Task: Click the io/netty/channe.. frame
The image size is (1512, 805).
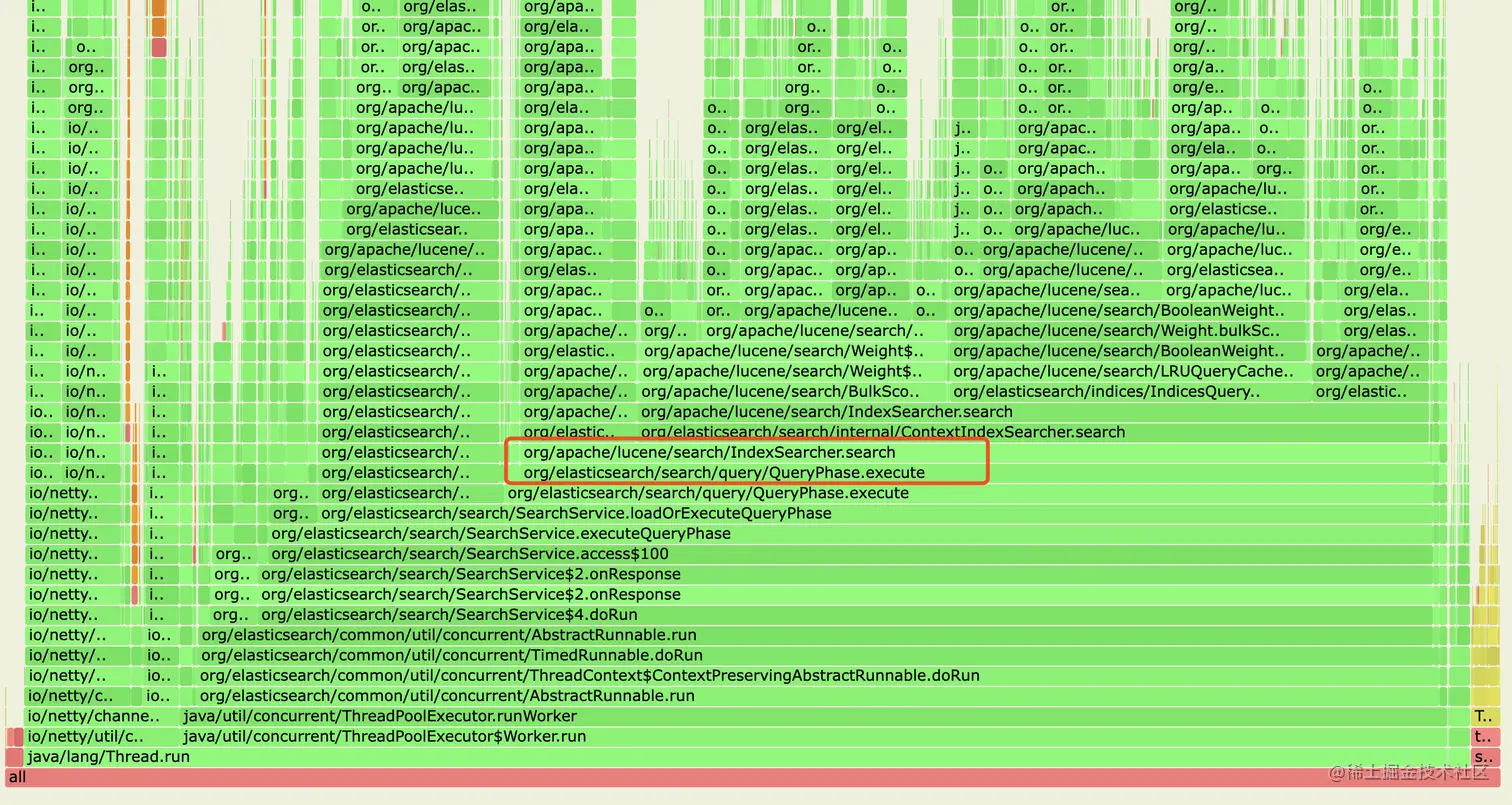Action: (x=101, y=716)
